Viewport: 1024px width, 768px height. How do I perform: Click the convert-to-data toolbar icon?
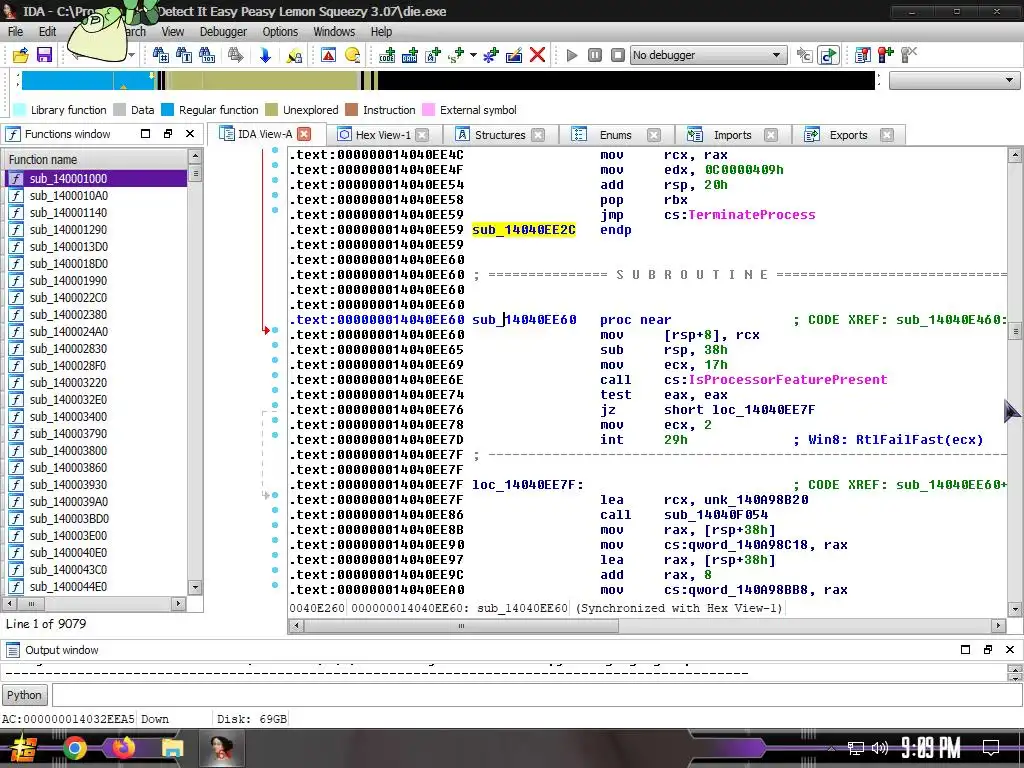(x=410, y=56)
